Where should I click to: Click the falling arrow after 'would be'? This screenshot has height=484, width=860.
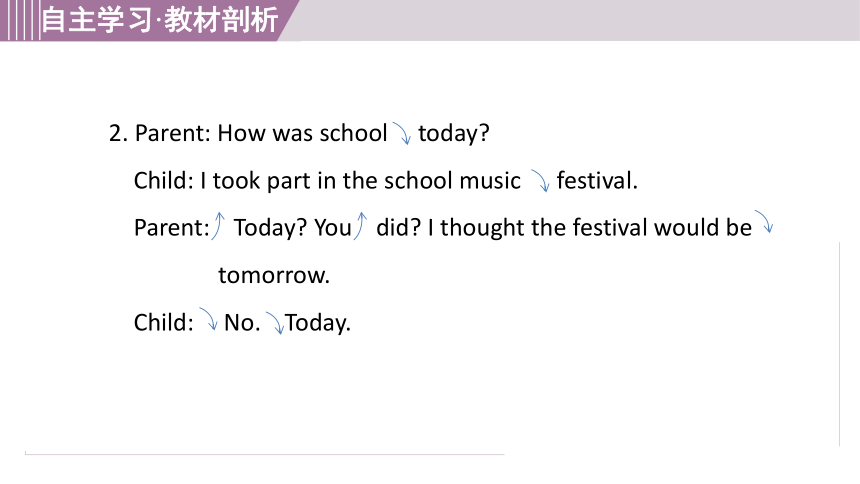[x=764, y=222]
